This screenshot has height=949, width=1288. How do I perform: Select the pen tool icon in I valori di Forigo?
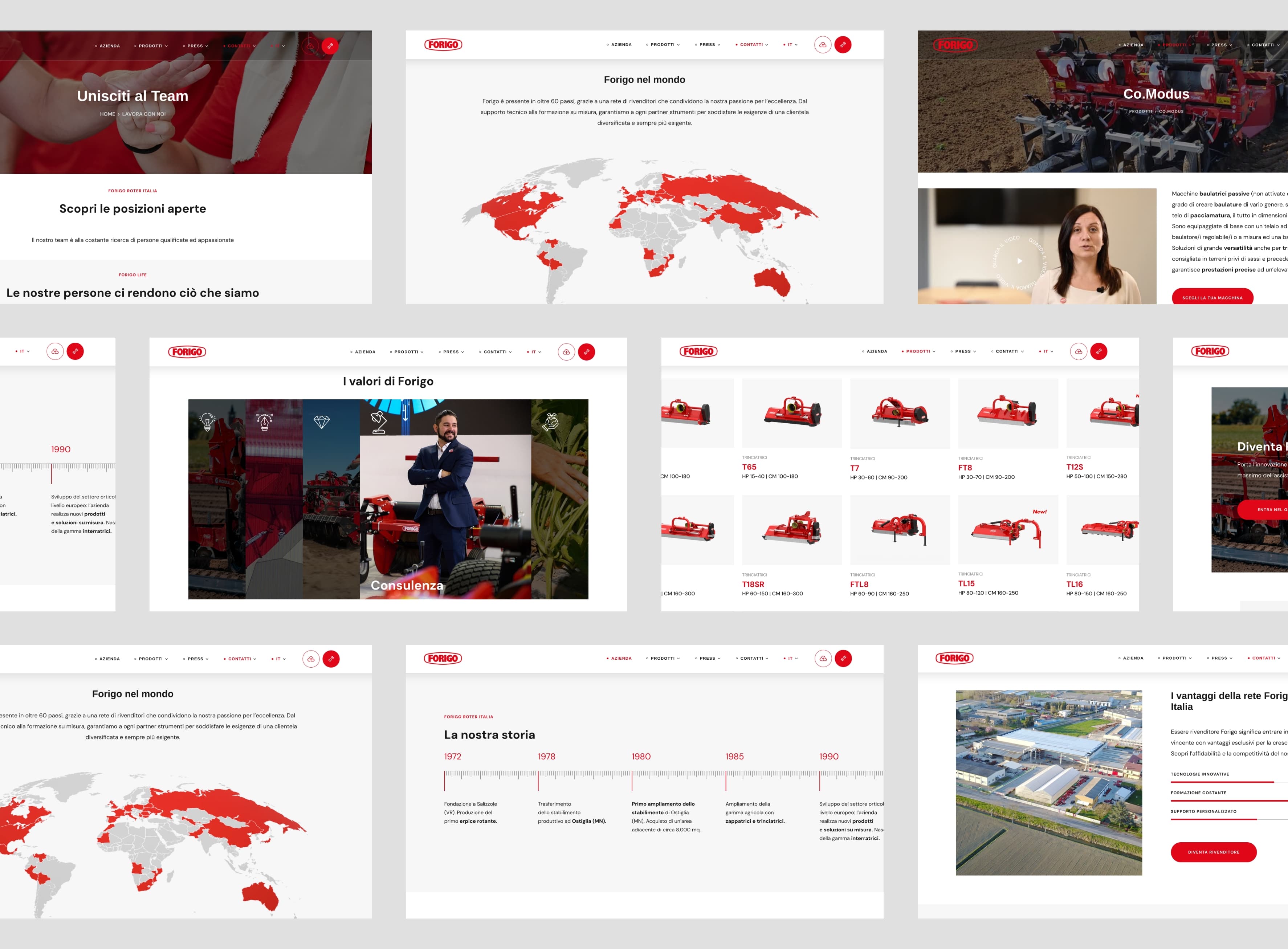point(264,422)
